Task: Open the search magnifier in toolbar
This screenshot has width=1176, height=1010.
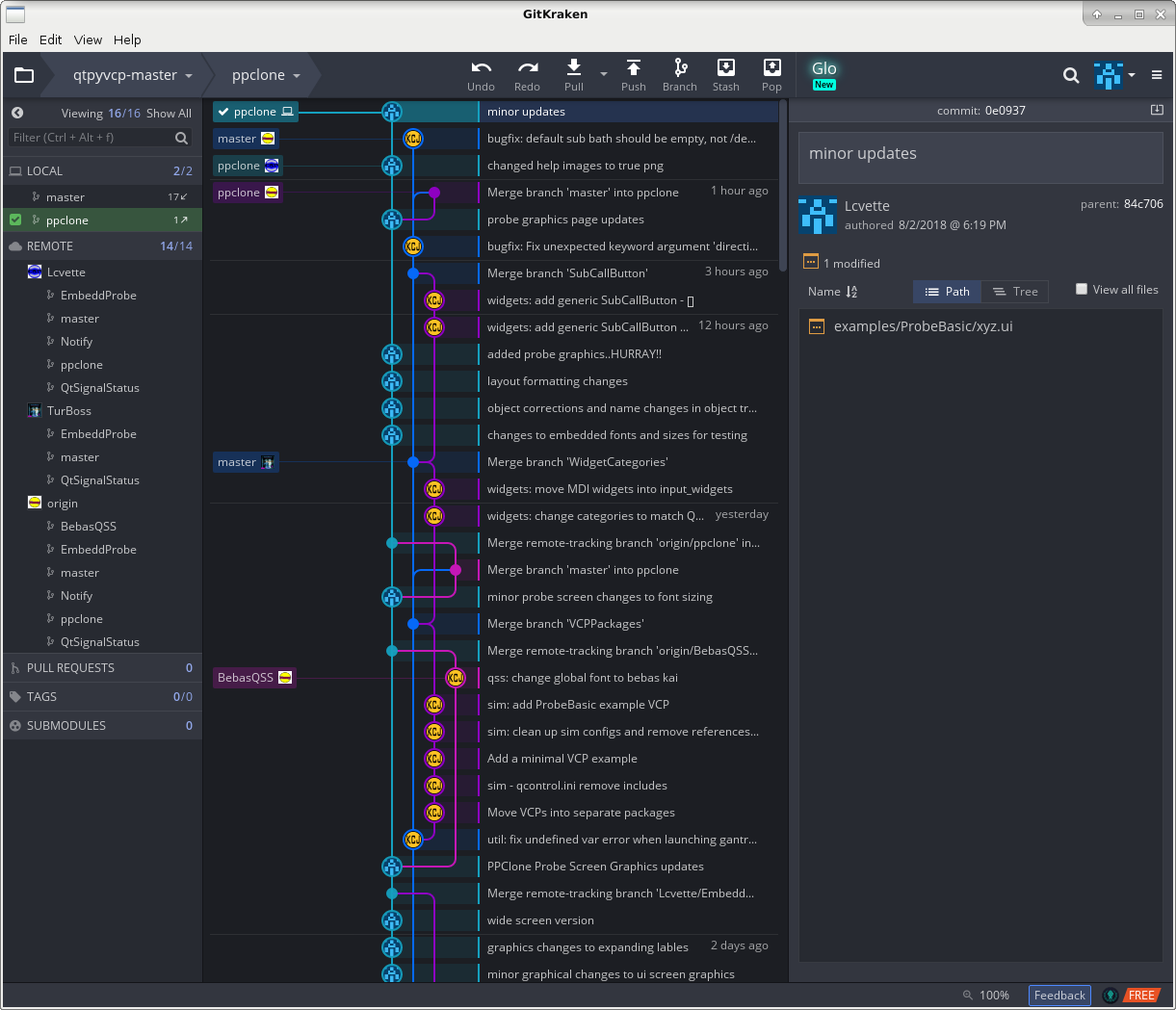Action: pos(1071,75)
